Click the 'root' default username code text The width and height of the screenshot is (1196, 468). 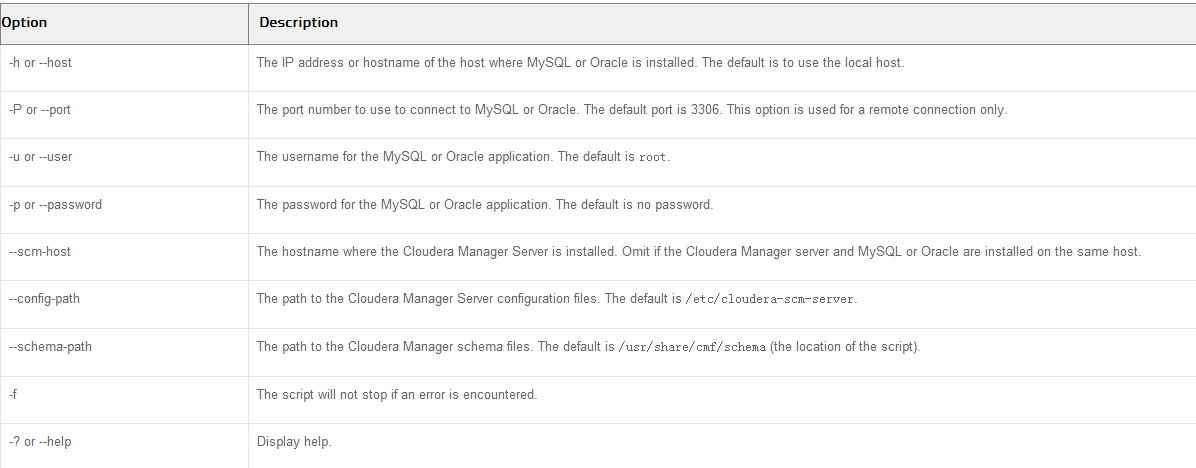[653, 157]
